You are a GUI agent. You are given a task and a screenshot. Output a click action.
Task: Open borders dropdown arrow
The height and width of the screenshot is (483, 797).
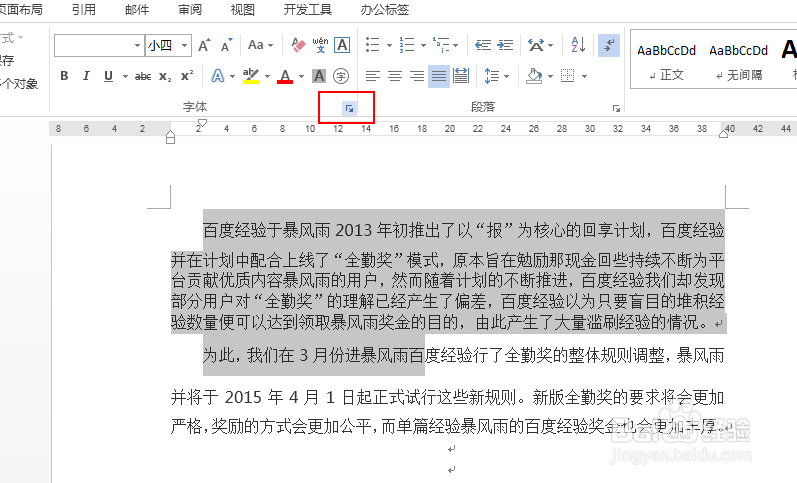pos(585,76)
